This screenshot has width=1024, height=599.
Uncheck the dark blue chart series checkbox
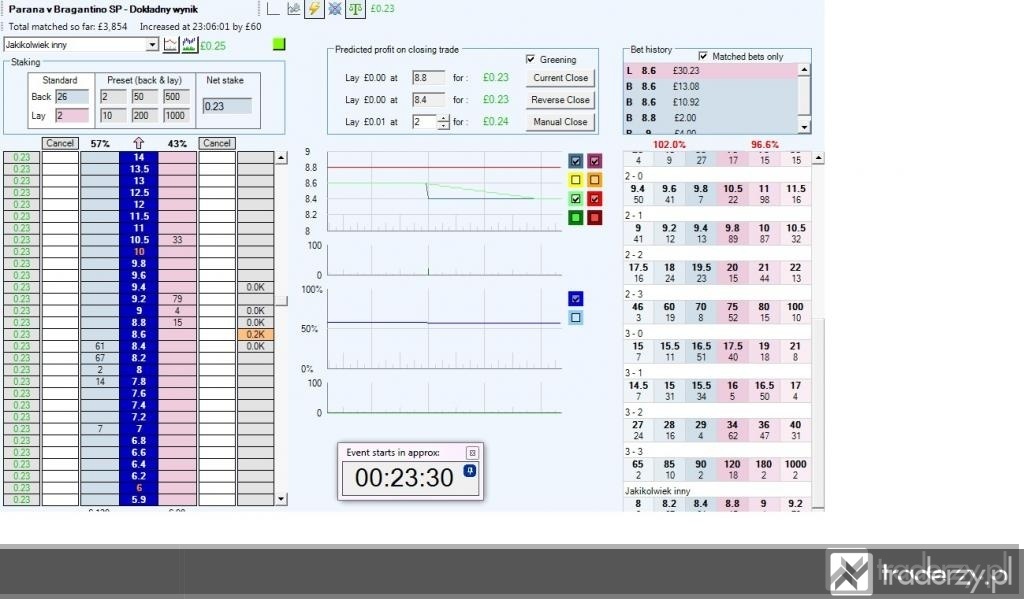(x=575, y=161)
